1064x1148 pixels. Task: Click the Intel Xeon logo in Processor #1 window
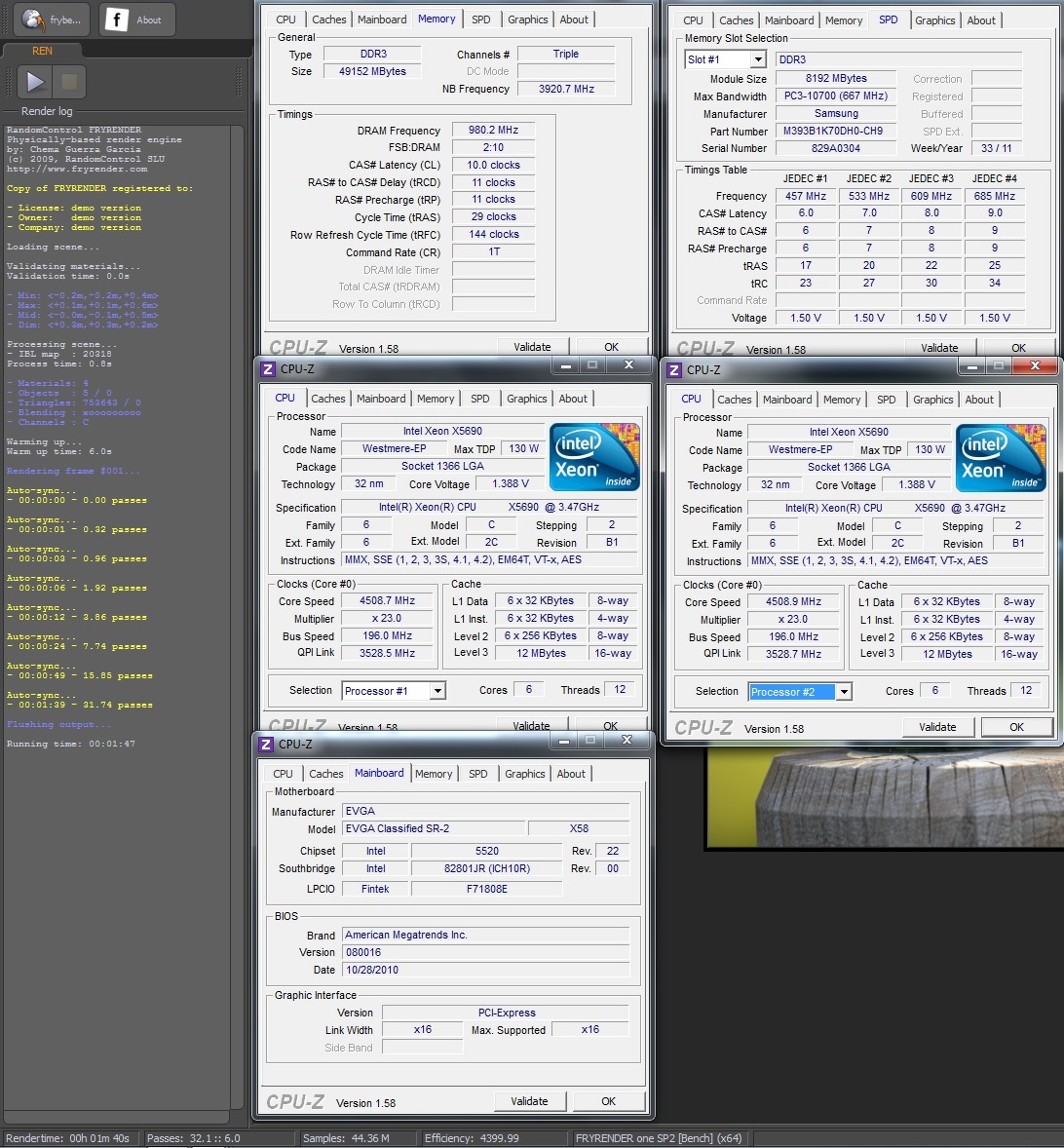(x=595, y=456)
